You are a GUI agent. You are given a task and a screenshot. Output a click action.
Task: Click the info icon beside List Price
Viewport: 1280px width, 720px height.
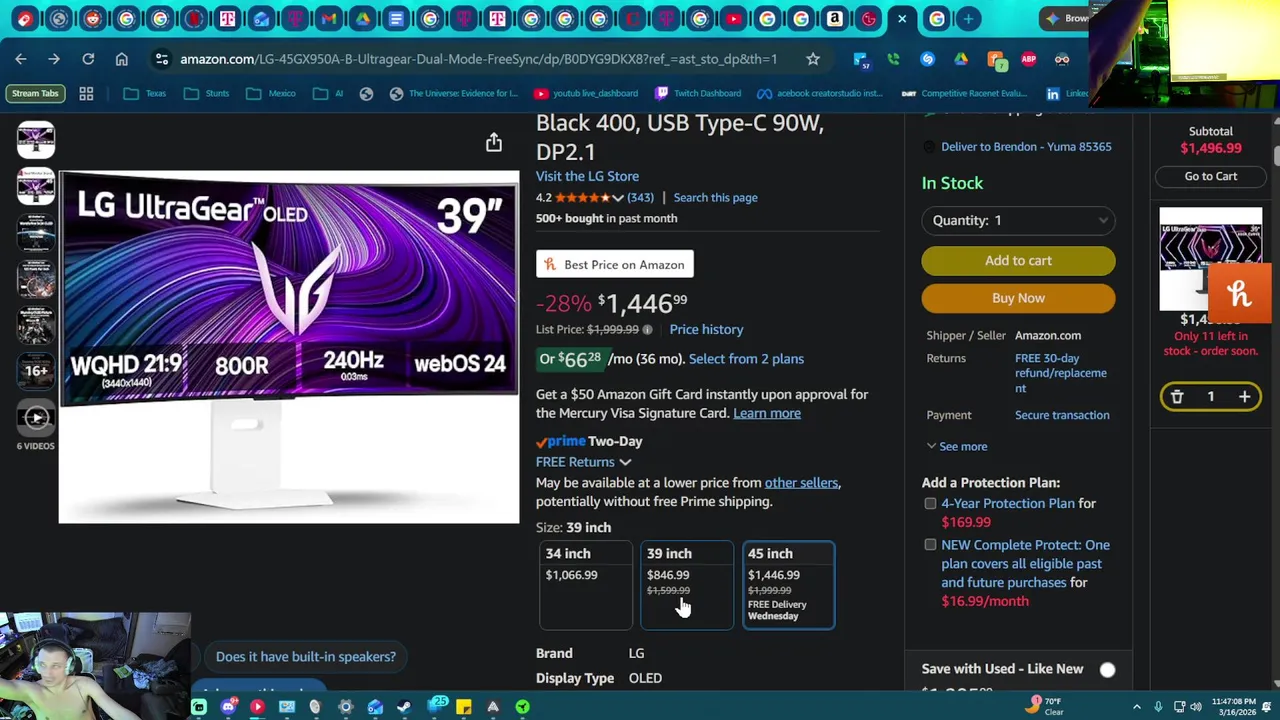(647, 329)
